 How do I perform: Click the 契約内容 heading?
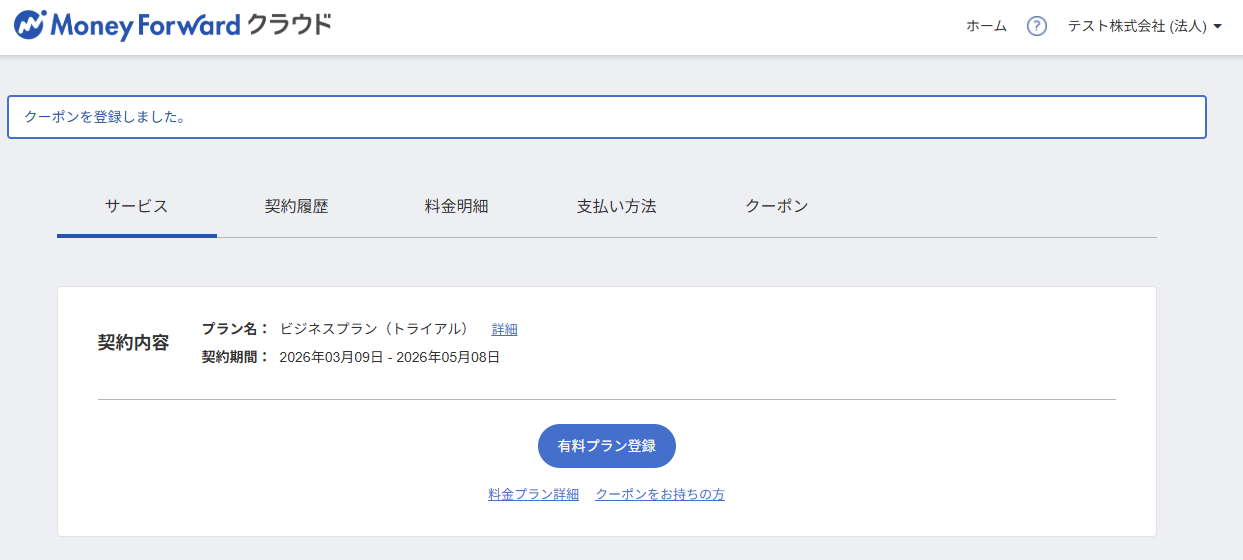pos(133,343)
